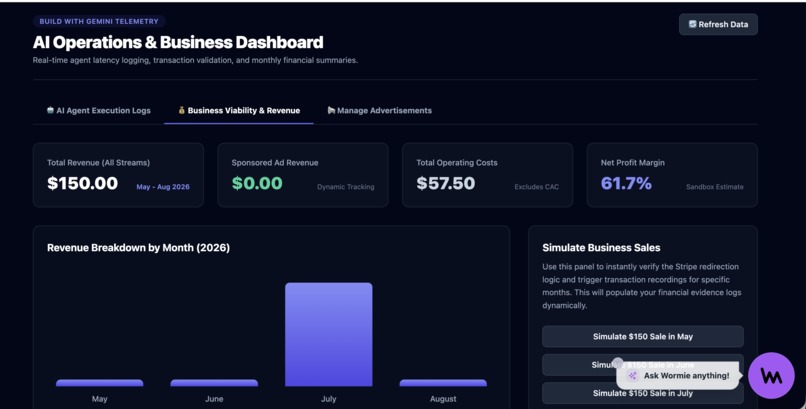Viewport: 806px width, 409px height.
Task: Click the $0.00 sponsored ad revenue value
Action: pos(257,183)
